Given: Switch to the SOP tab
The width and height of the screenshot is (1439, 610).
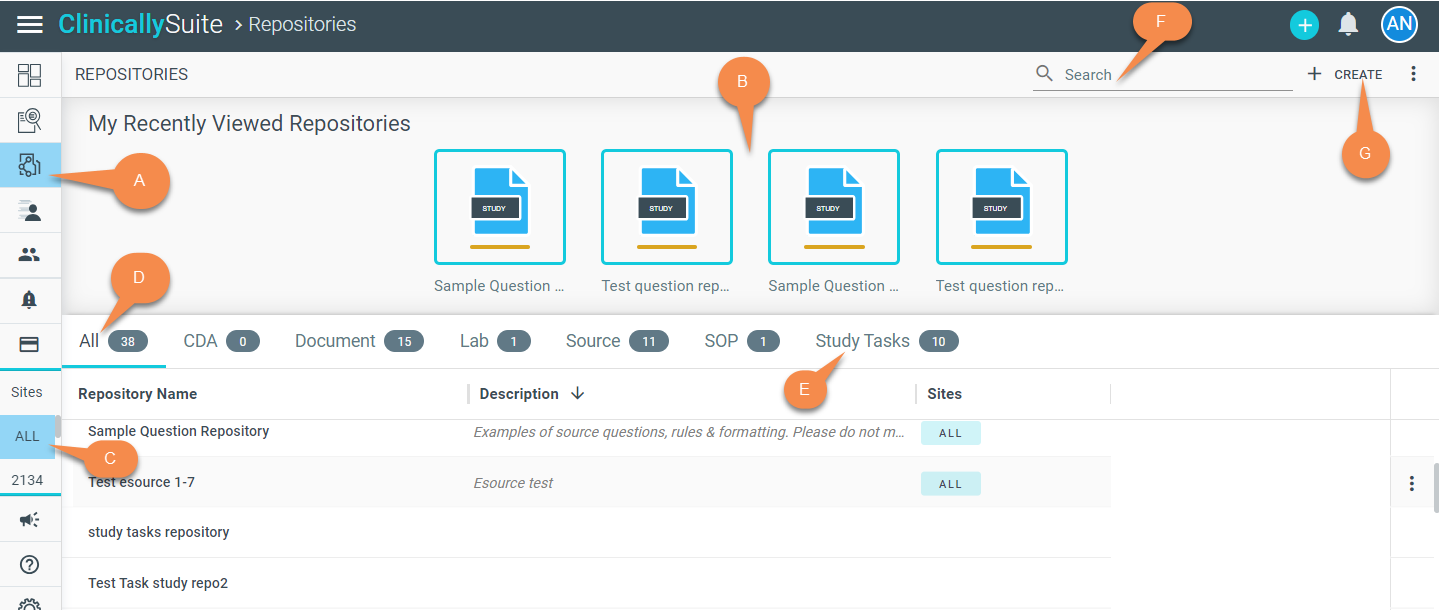Looking at the screenshot, I should click(741, 341).
